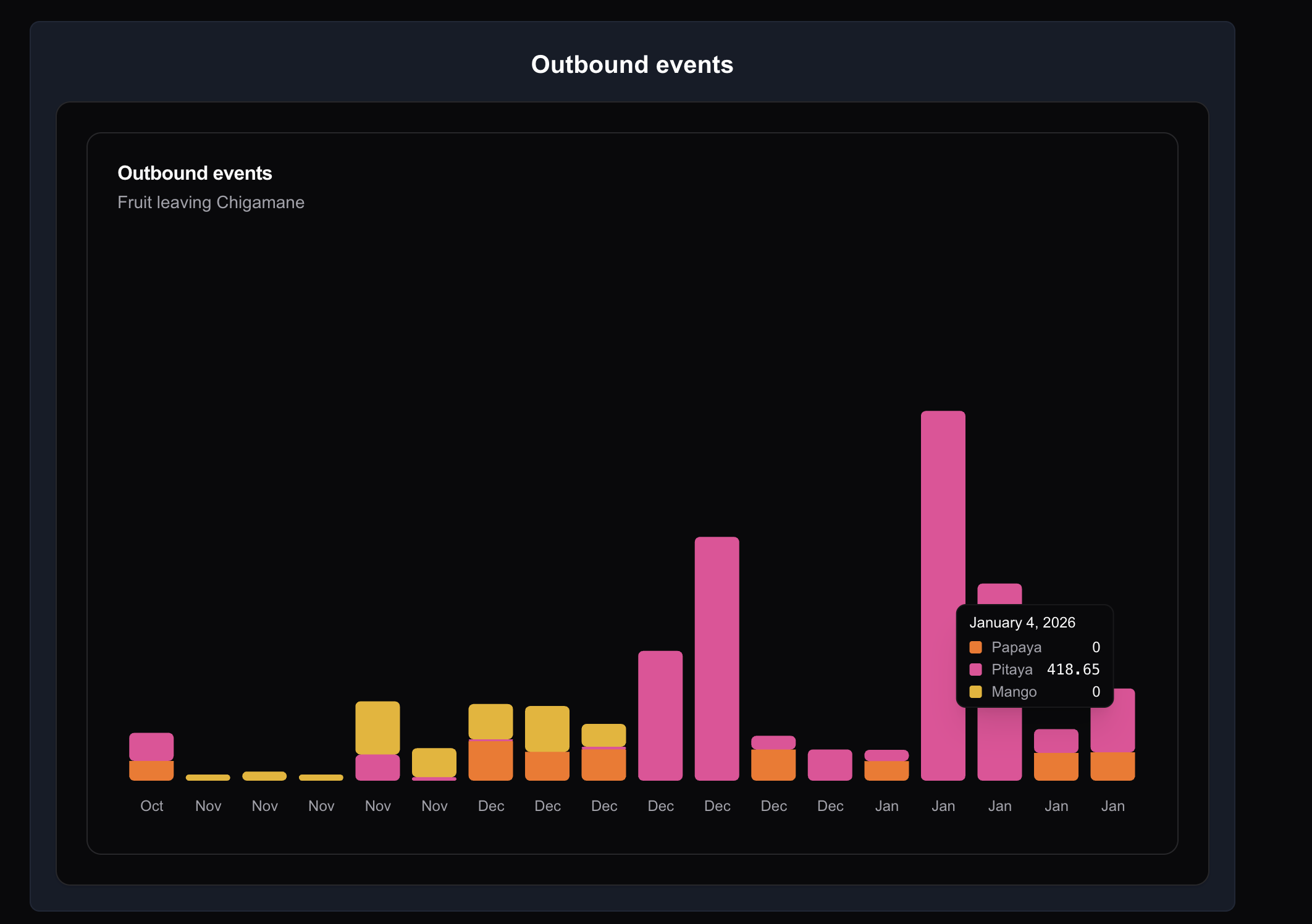Click the Outbound events page heading
The width and height of the screenshot is (1312, 924).
point(632,65)
